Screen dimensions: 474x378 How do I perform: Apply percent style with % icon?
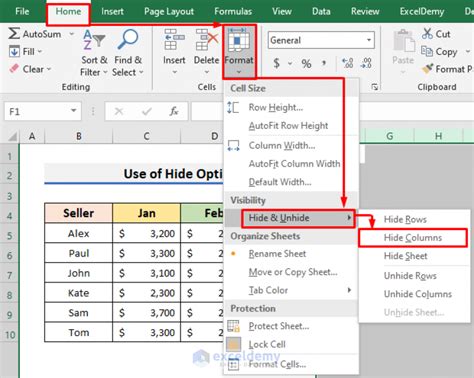click(306, 63)
